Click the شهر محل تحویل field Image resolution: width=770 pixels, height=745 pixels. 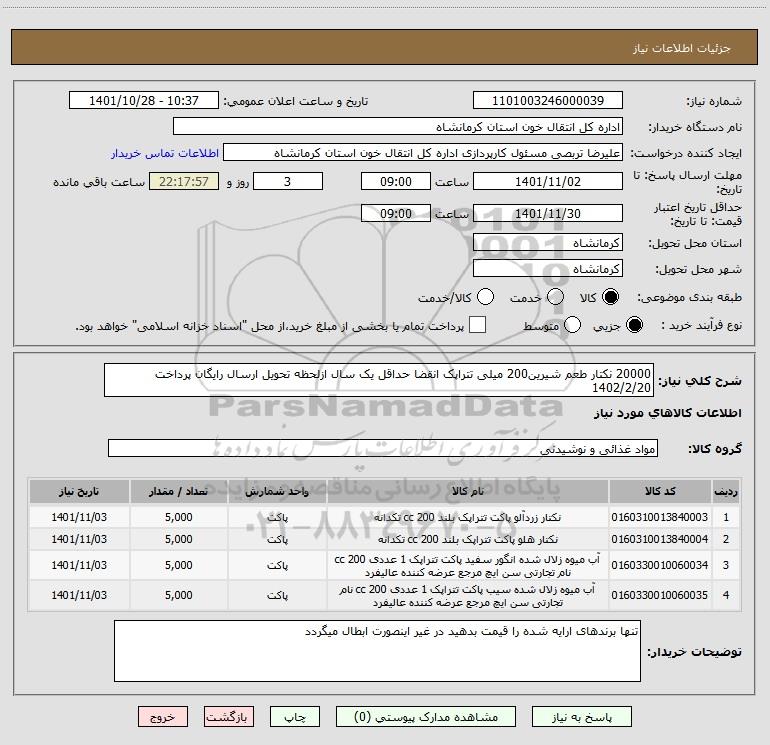point(548,269)
